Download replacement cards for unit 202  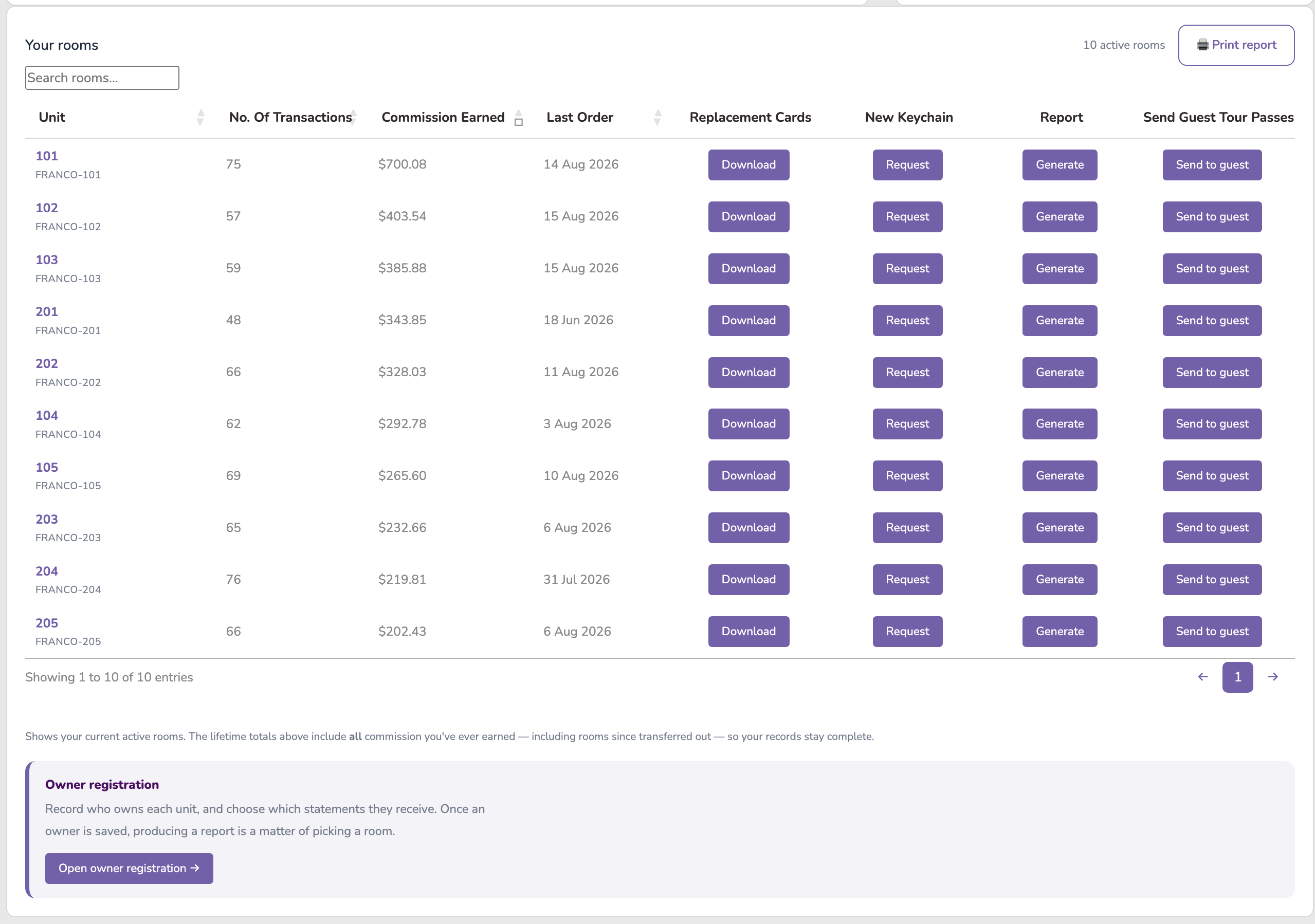[748, 372]
